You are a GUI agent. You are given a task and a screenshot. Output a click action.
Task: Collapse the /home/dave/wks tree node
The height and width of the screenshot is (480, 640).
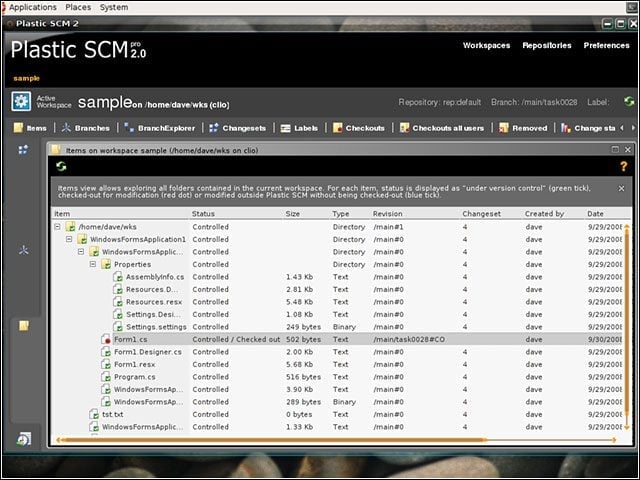58,227
